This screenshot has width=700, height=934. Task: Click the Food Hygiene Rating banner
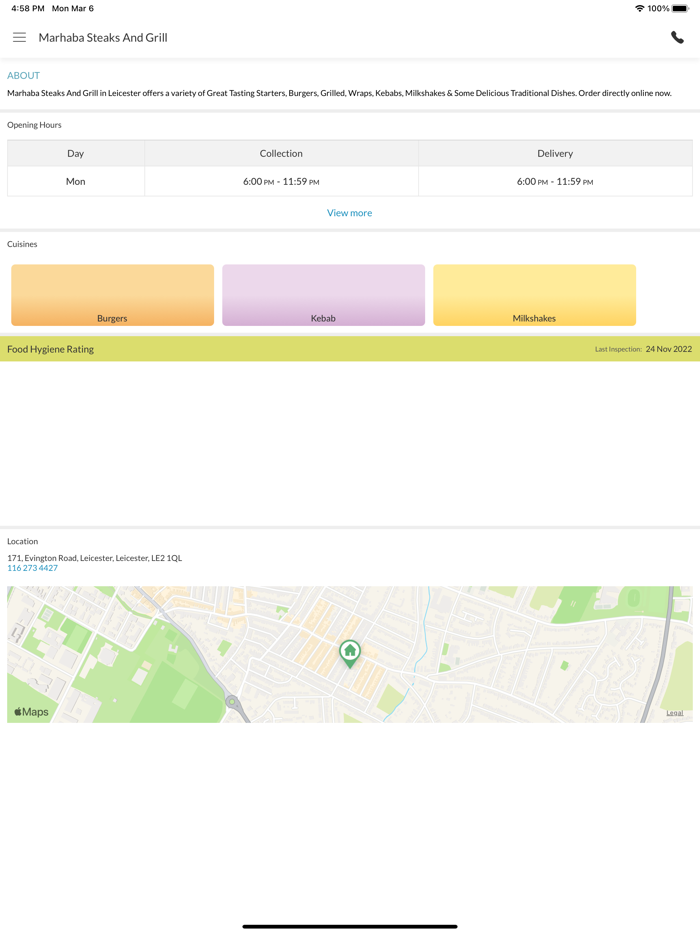[350, 349]
